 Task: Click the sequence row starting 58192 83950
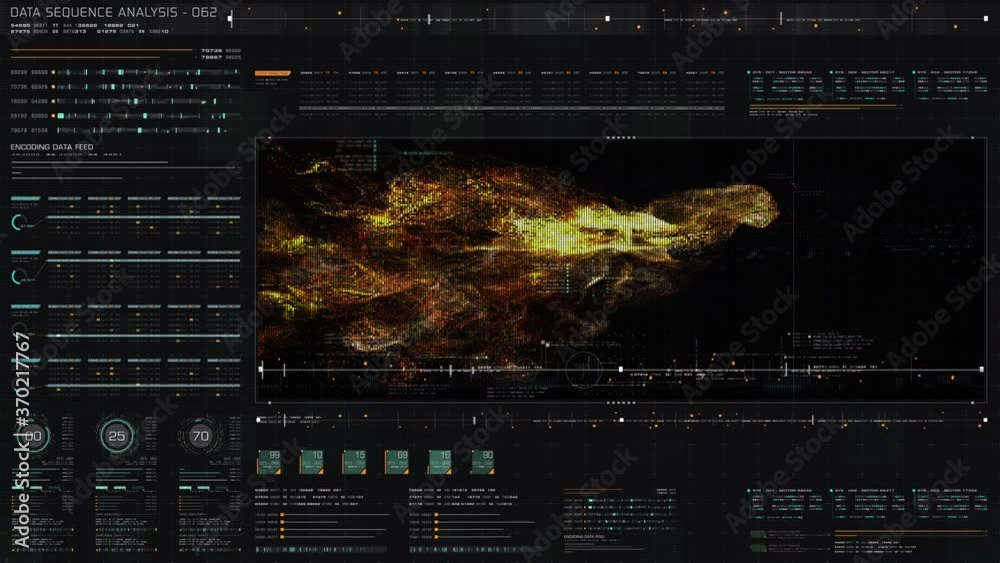click(x=125, y=115)
